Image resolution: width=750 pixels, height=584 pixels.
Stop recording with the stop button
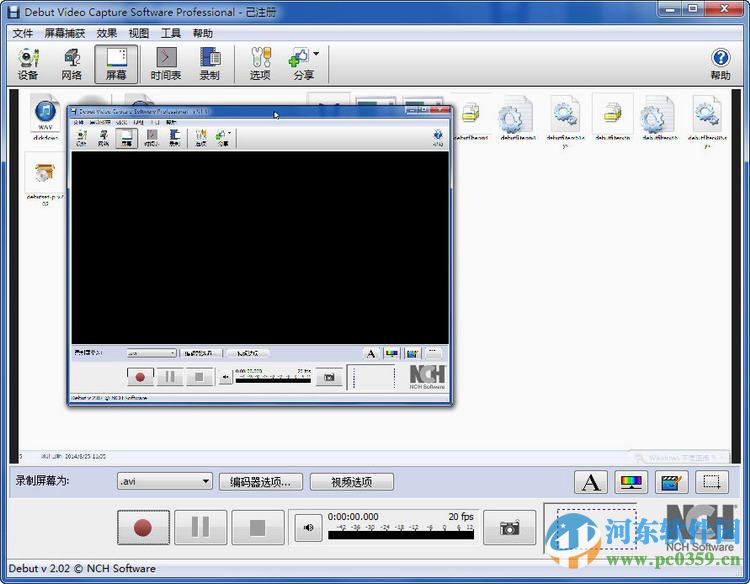258,528
